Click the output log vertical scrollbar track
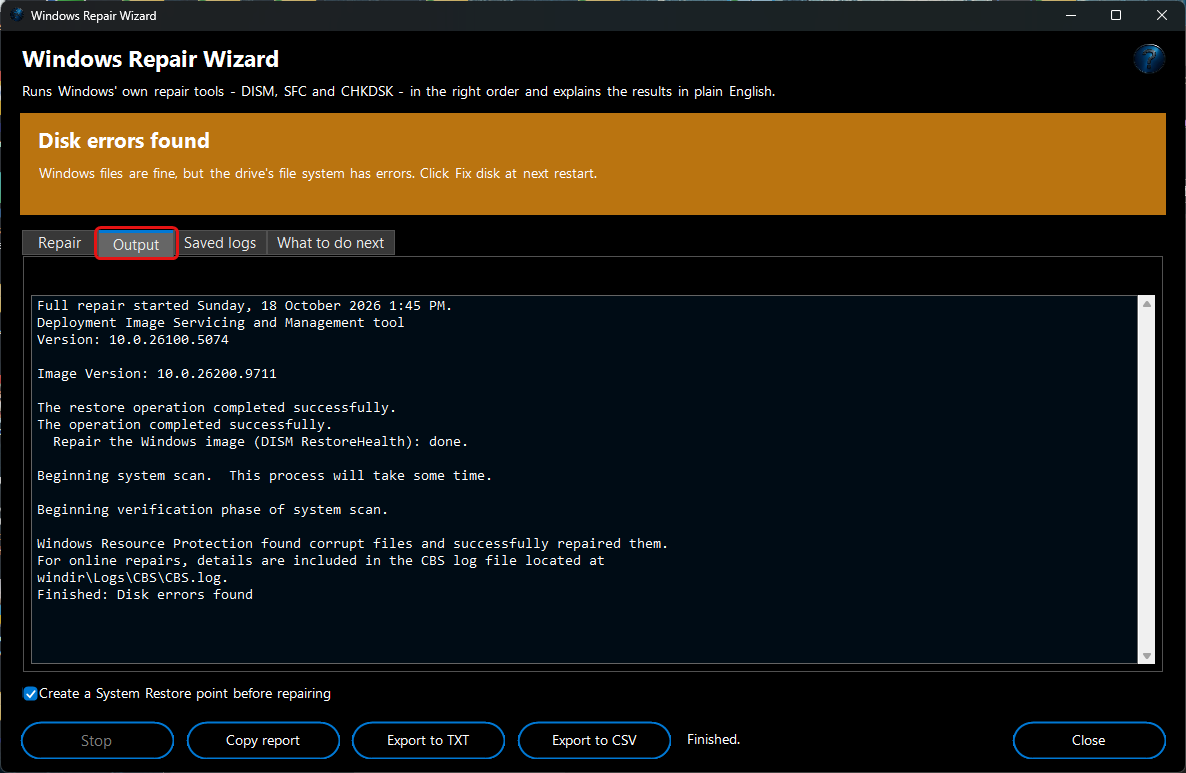Image resolution: width=1186 pixels, height=773 pixels. 1147,480
